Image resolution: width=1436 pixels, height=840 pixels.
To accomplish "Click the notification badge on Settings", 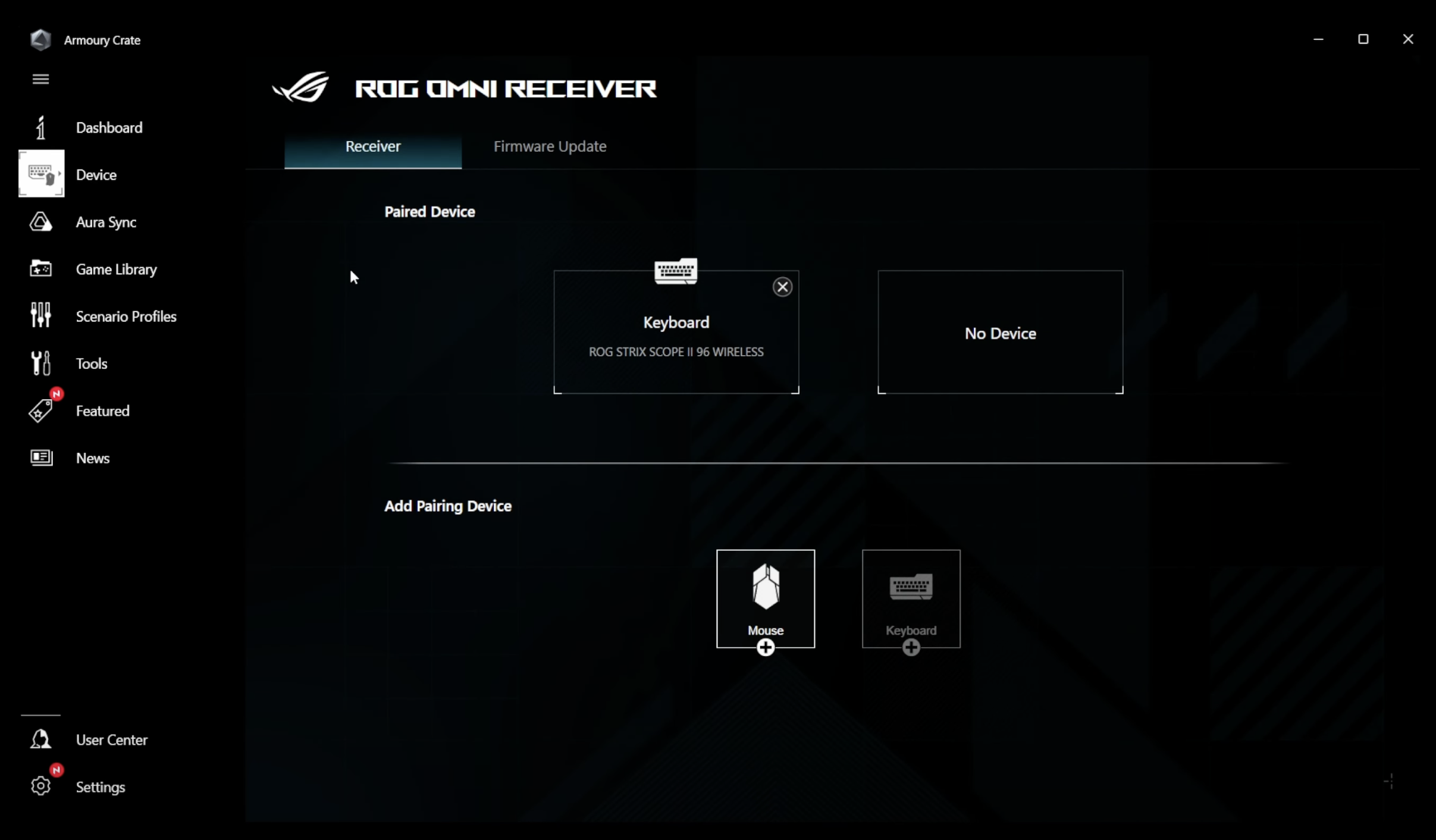I will pyautogui.click(x=57, y=770).
